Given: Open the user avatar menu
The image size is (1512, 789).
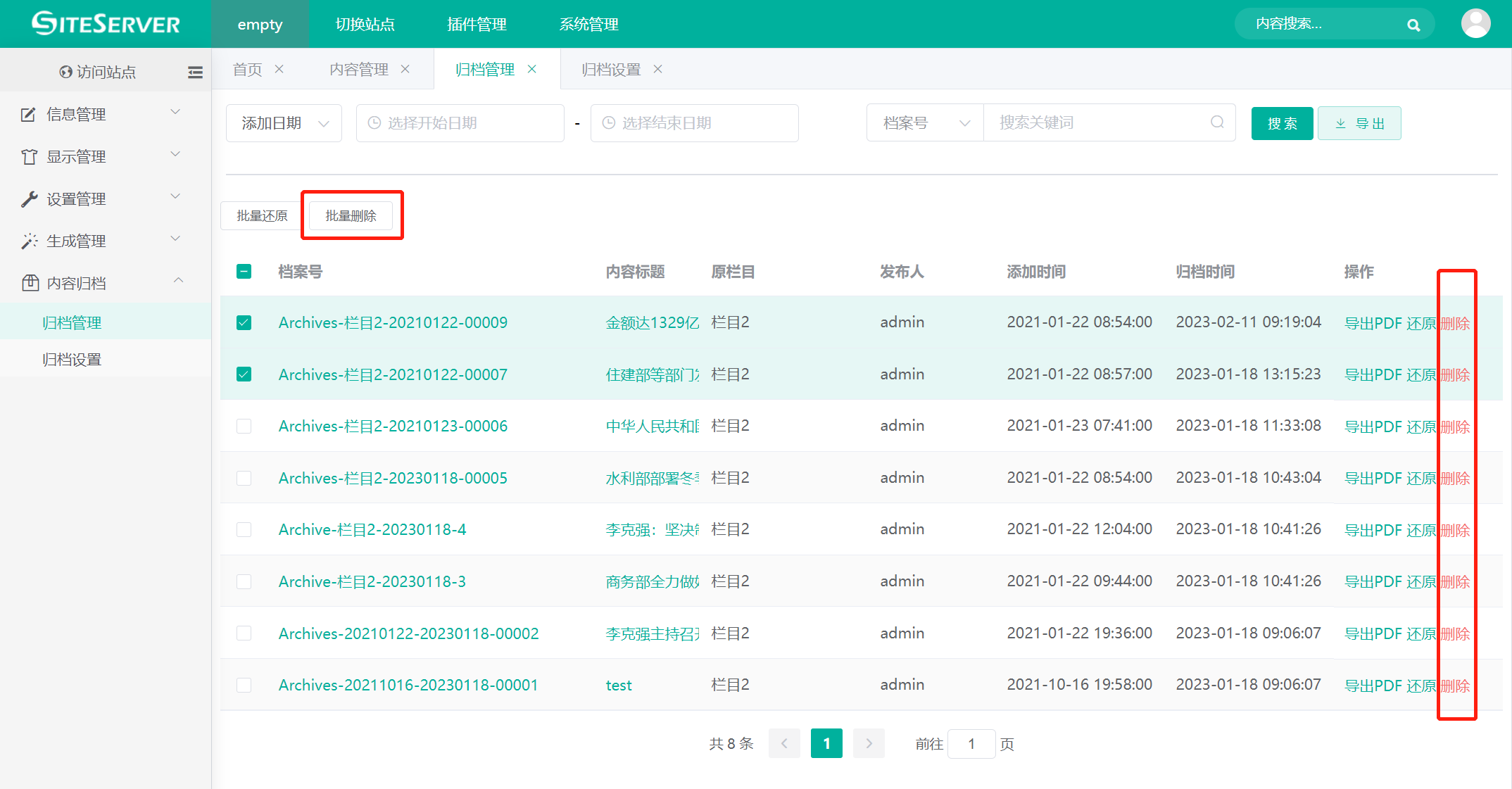Looking at the screenshot, I should (x=1475, y=24).
